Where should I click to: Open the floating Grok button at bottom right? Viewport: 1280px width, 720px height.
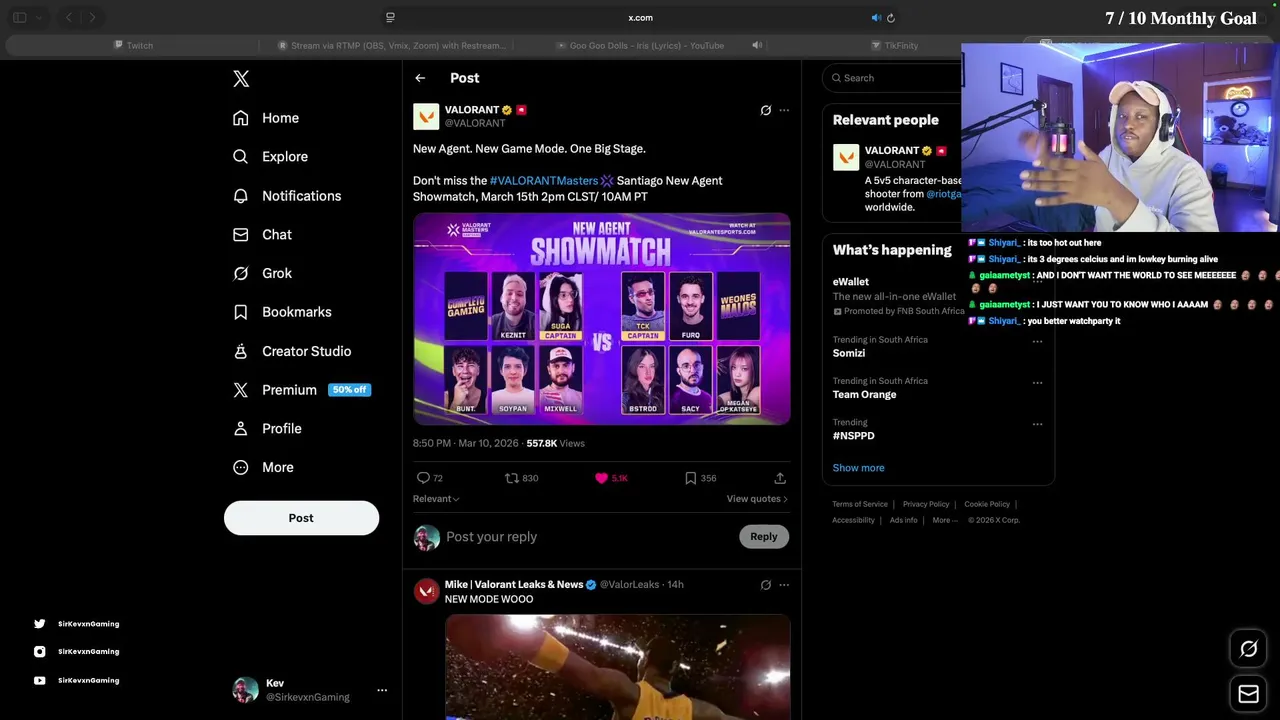(1248, 649)
